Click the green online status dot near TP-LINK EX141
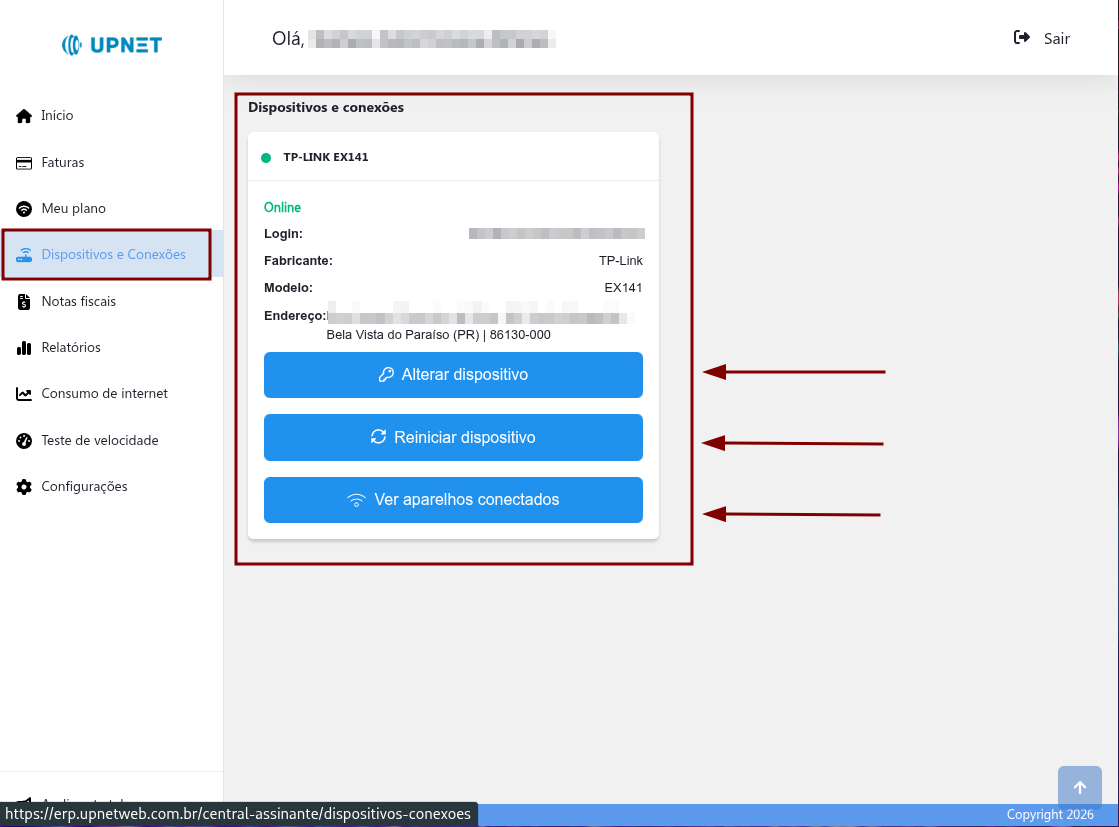This screenshot has width=1119, height=827. pyautogui.click(x=265, y=157)
